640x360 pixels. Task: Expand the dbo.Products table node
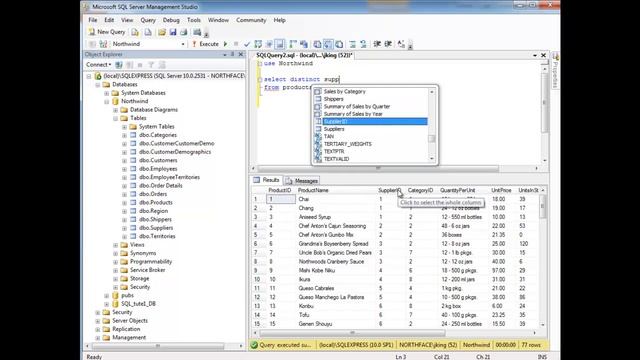tap(124, 203)
